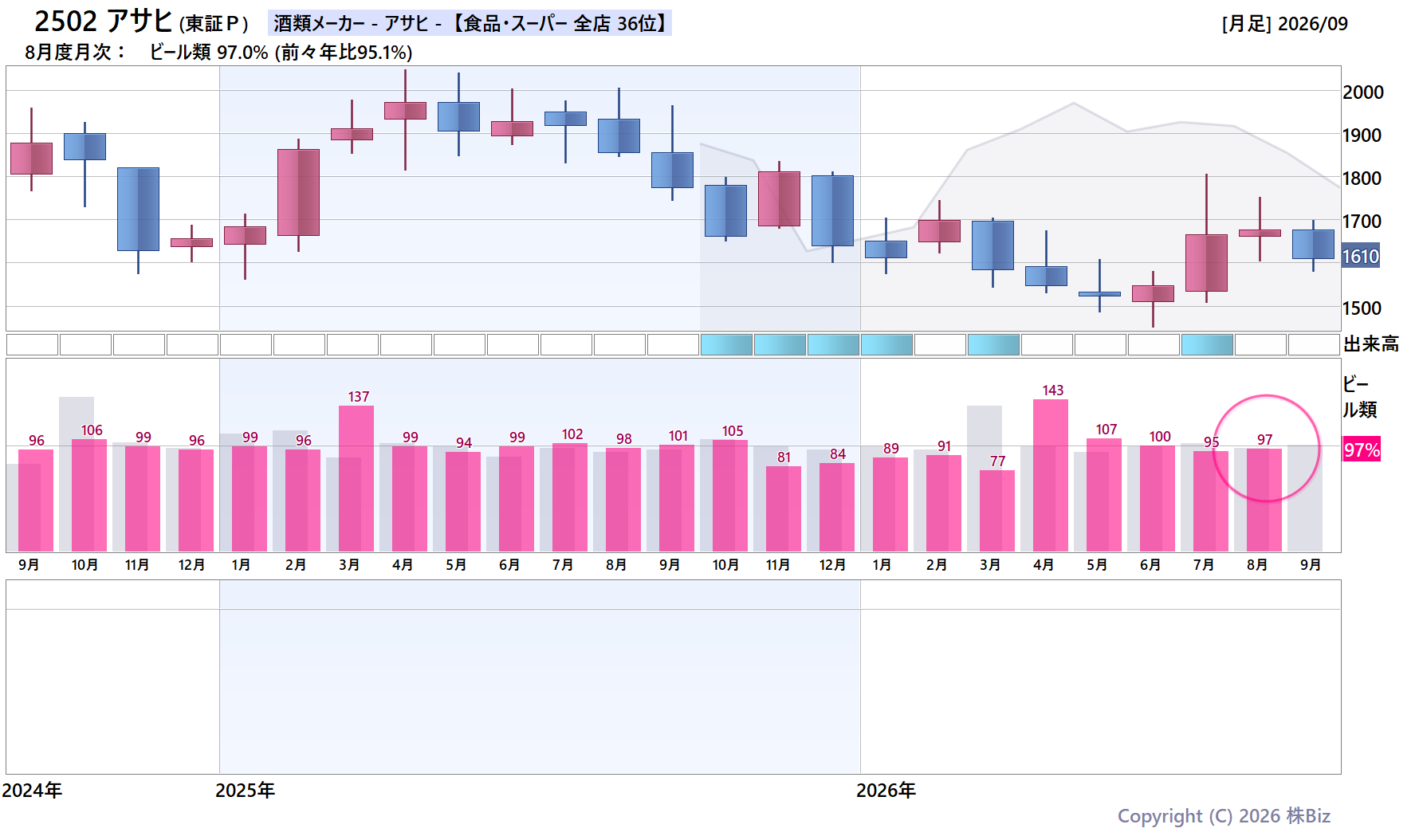
Task: Click the "2024年" year label
Action: pos(33,791)
